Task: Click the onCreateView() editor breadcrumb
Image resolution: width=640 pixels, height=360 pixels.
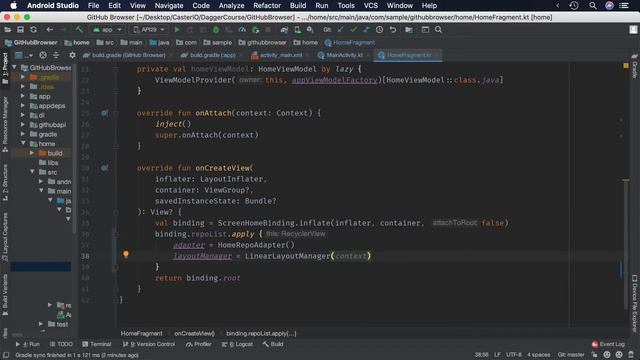Action: click(x=194, y=333)
